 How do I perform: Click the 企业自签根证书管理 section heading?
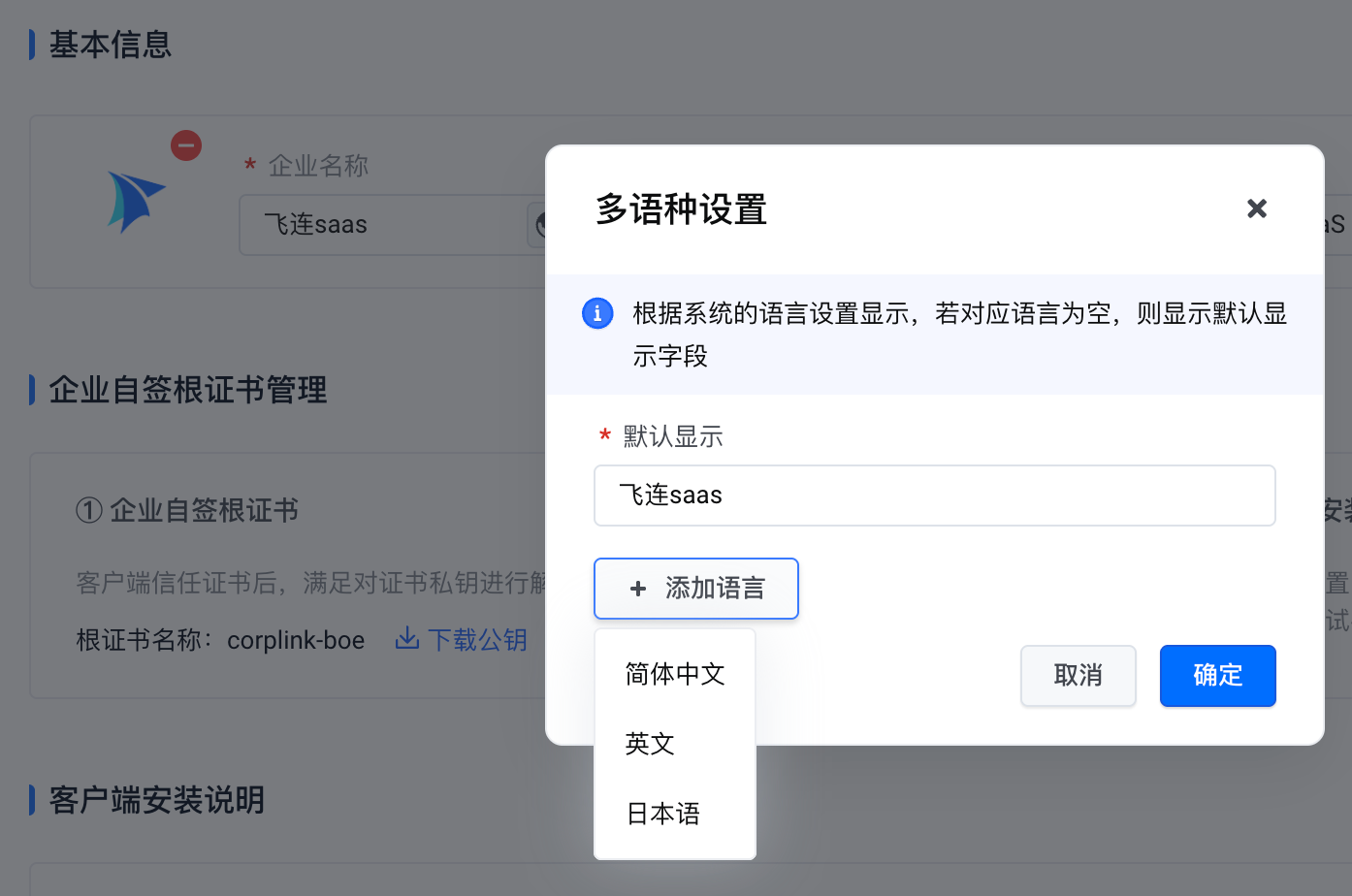188,390
